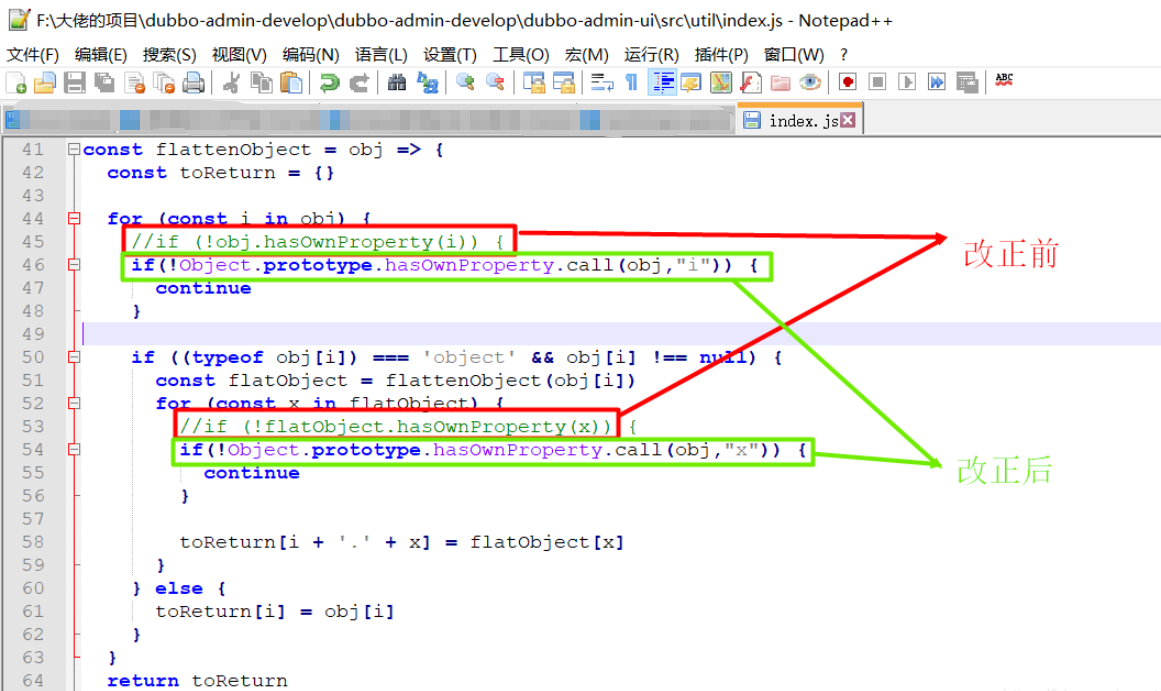Open the 设置(T) menu
Screen dimensions: 1161x691
449,55
